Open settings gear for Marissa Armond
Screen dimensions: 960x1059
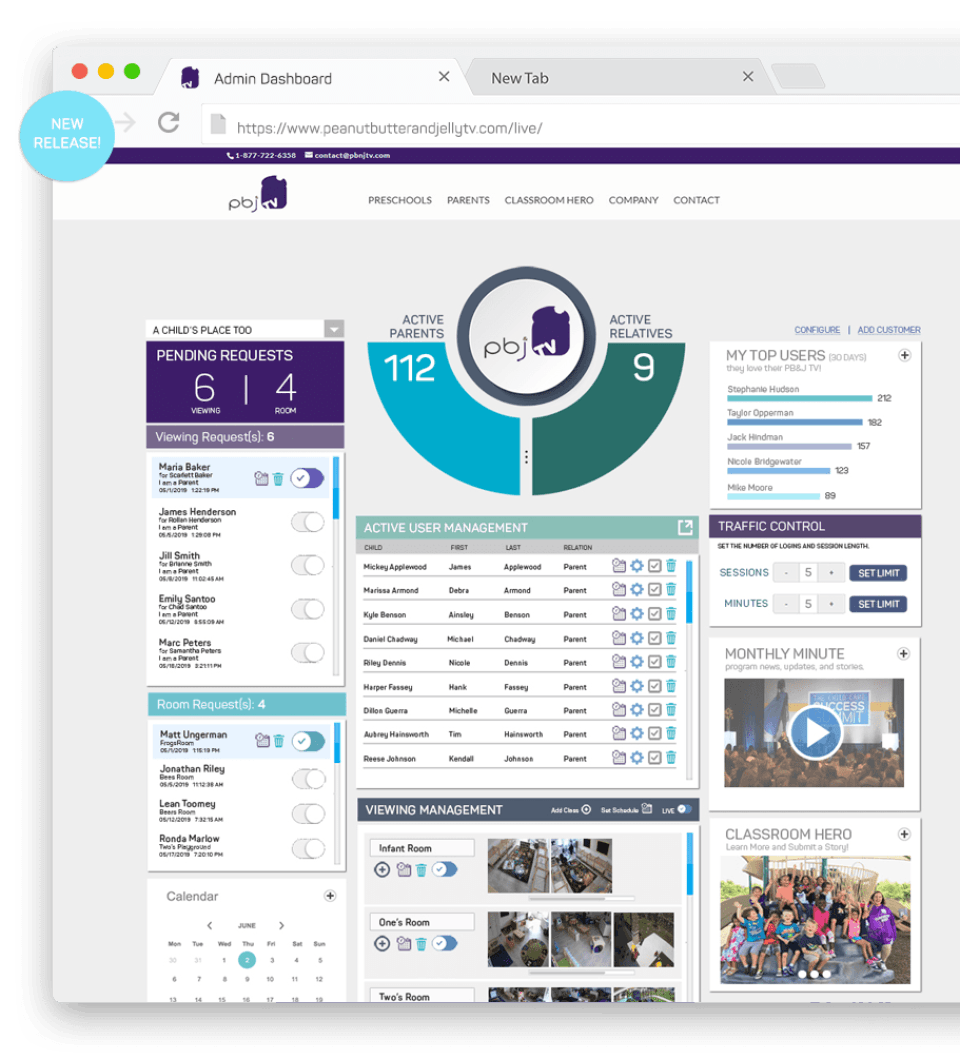pos(637,589)
